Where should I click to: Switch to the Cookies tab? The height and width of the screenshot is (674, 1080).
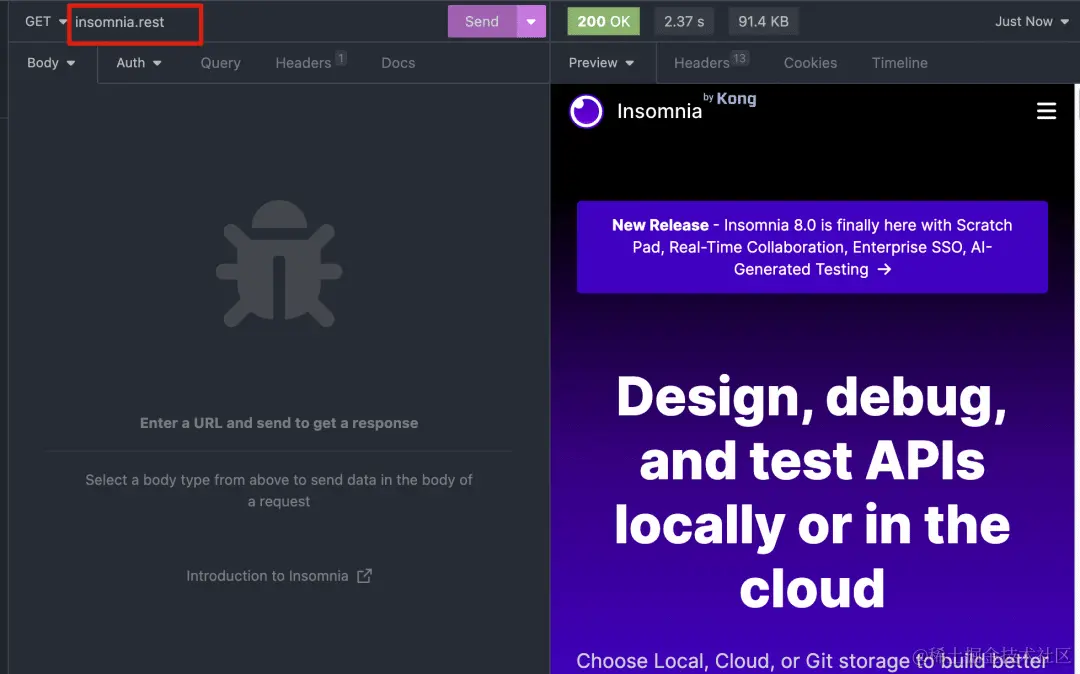[x=810, y=63]
